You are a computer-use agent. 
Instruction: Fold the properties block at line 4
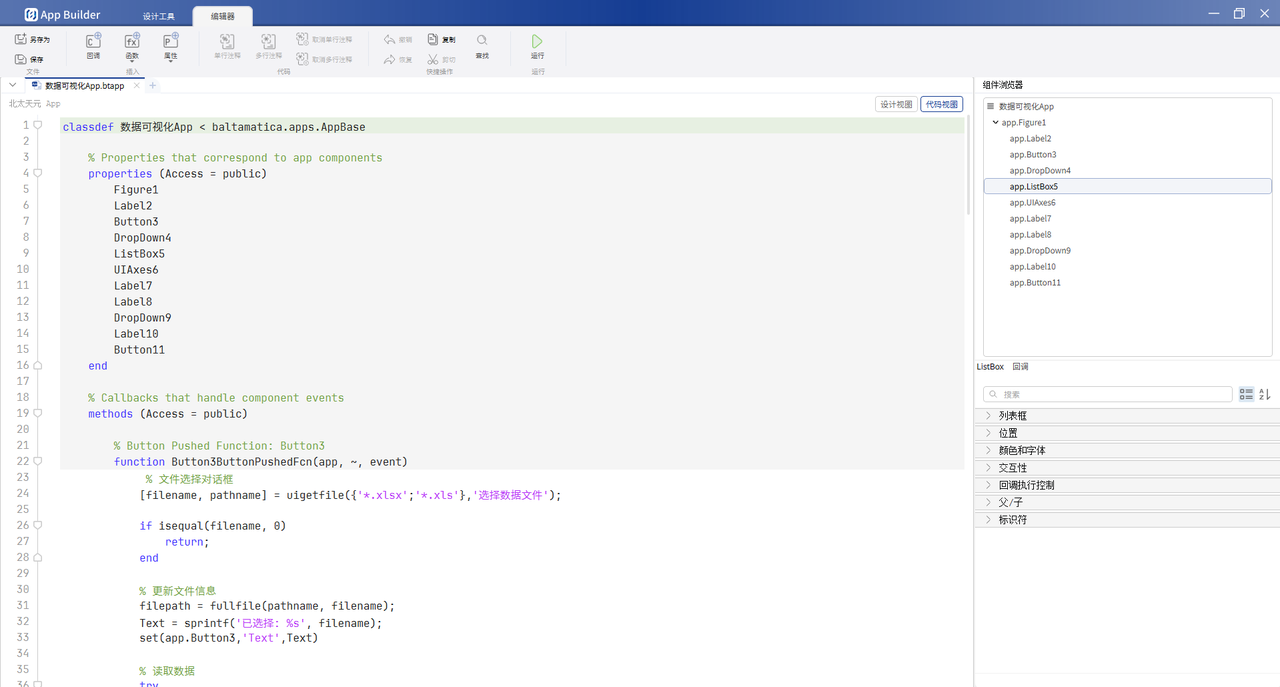pos(38,173)
